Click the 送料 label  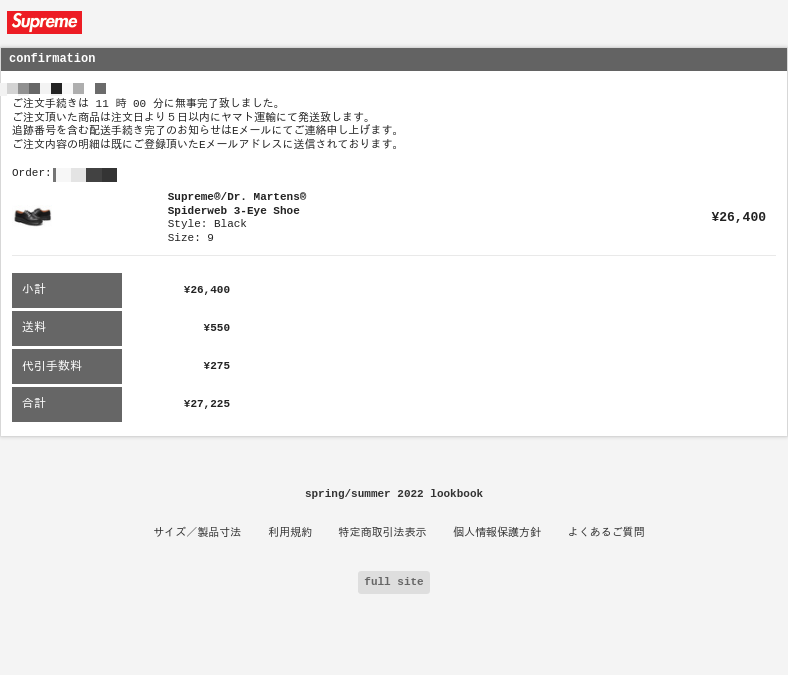(x=67, y=328)
